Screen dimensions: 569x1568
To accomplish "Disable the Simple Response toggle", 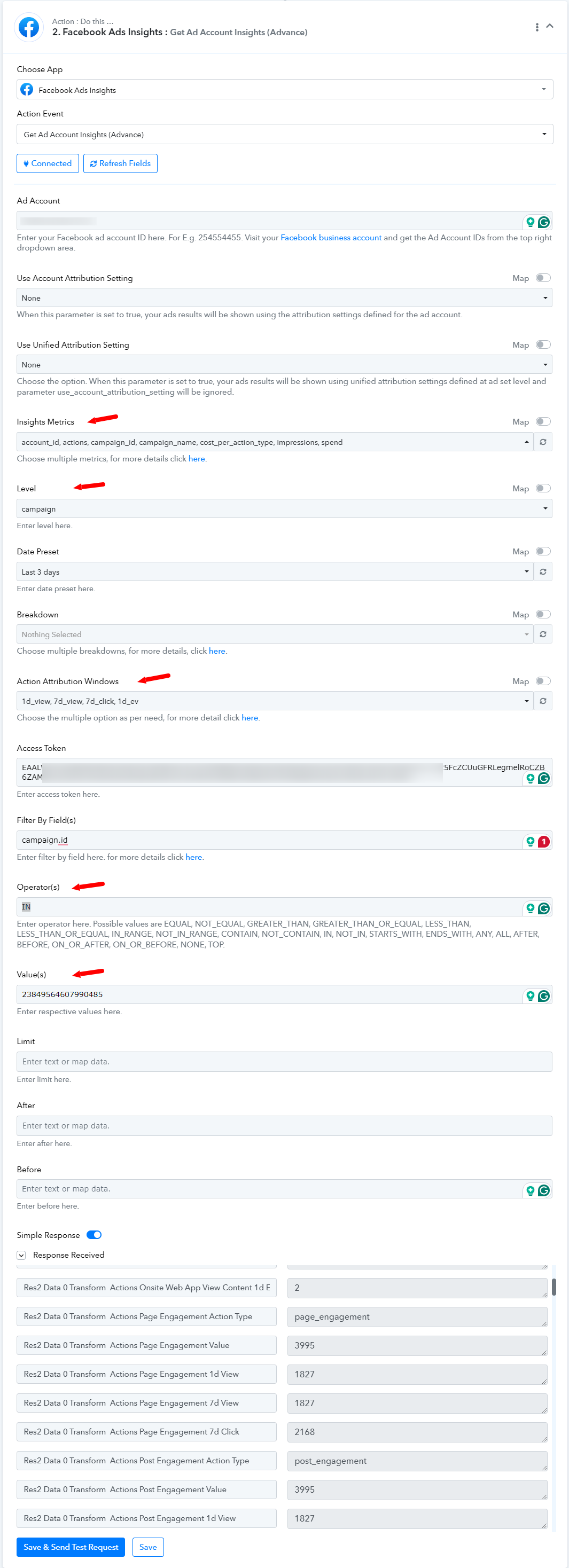I will (94, 1235).
